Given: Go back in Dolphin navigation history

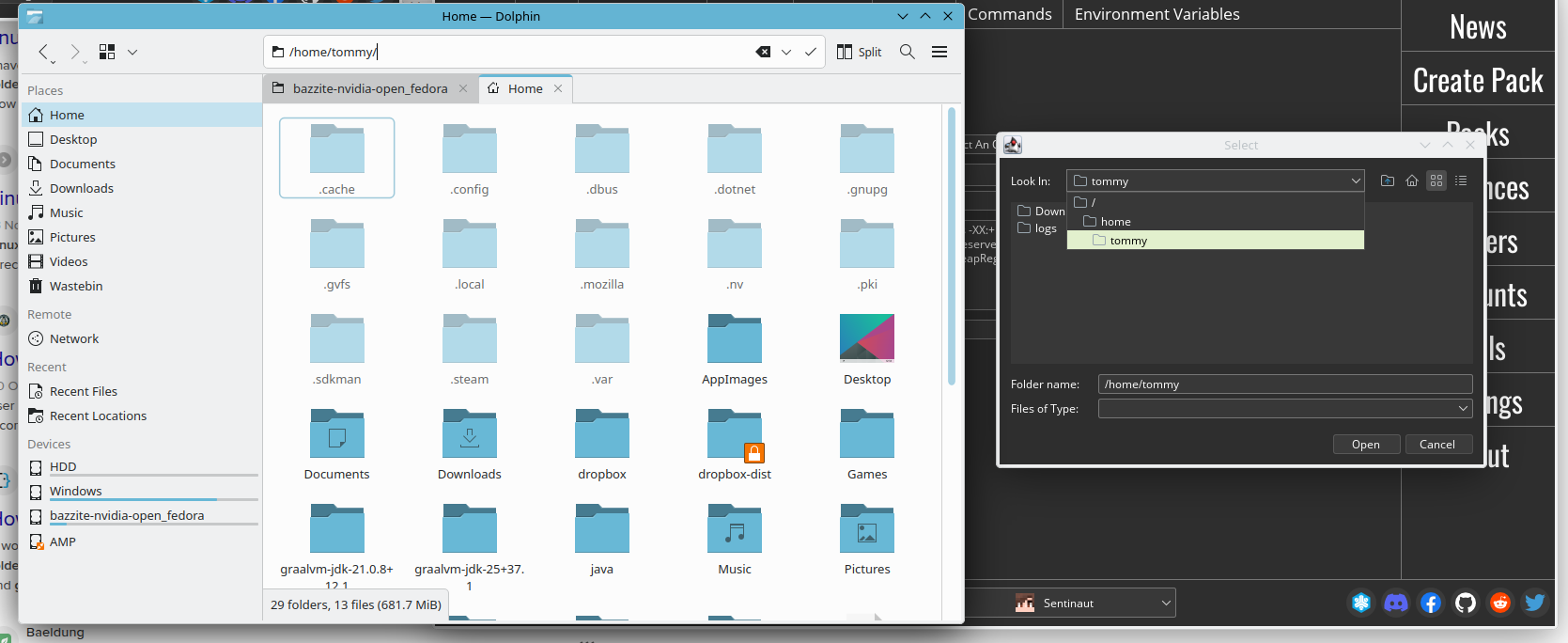Looking at the screenshot, I should click(x=43, y=52).
